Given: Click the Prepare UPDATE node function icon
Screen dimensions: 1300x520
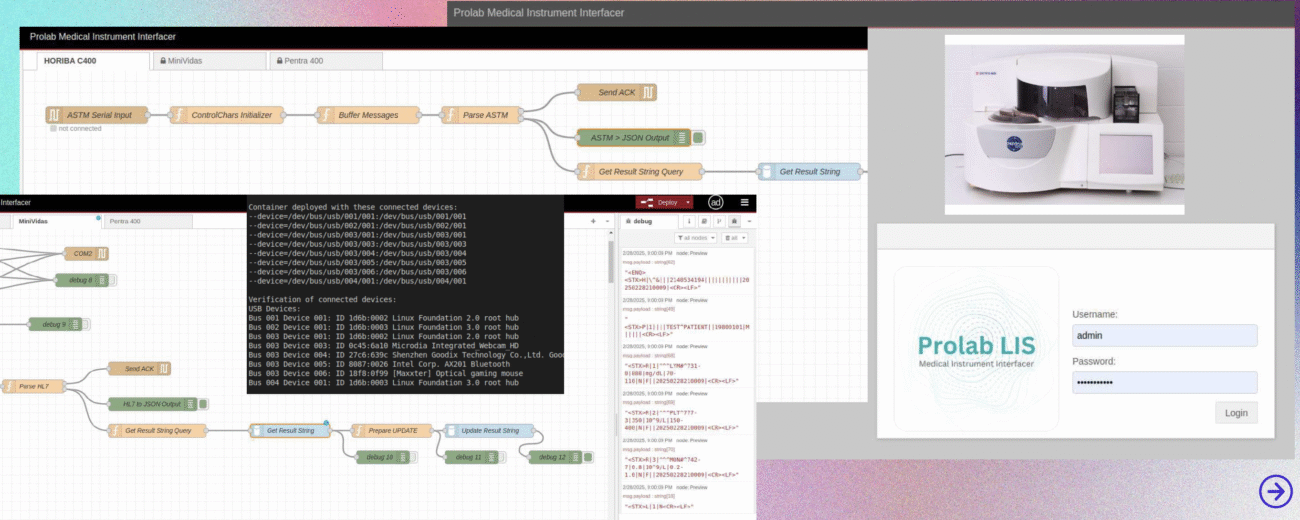Looking at the screenshot, I should click(x=358, y=430).
